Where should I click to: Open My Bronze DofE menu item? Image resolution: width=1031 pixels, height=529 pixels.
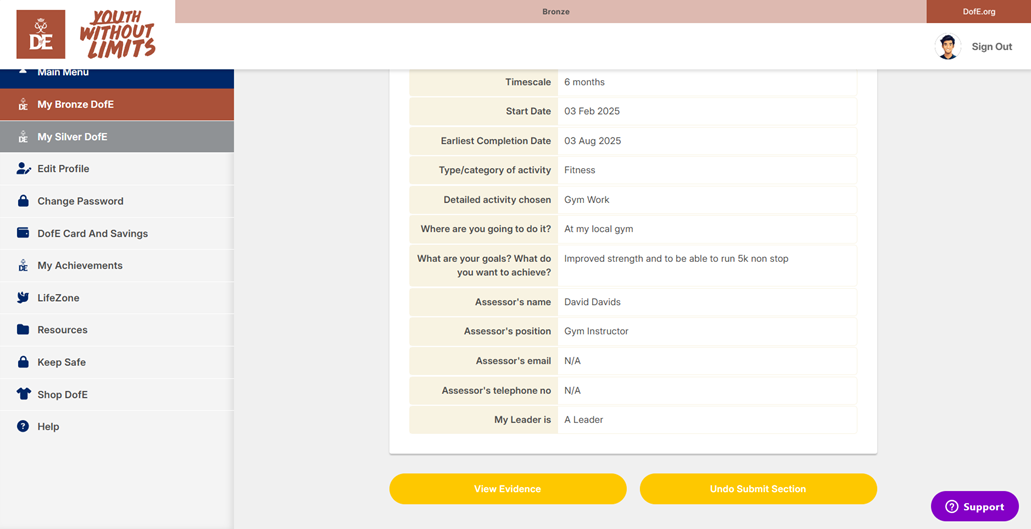point(75,104)
